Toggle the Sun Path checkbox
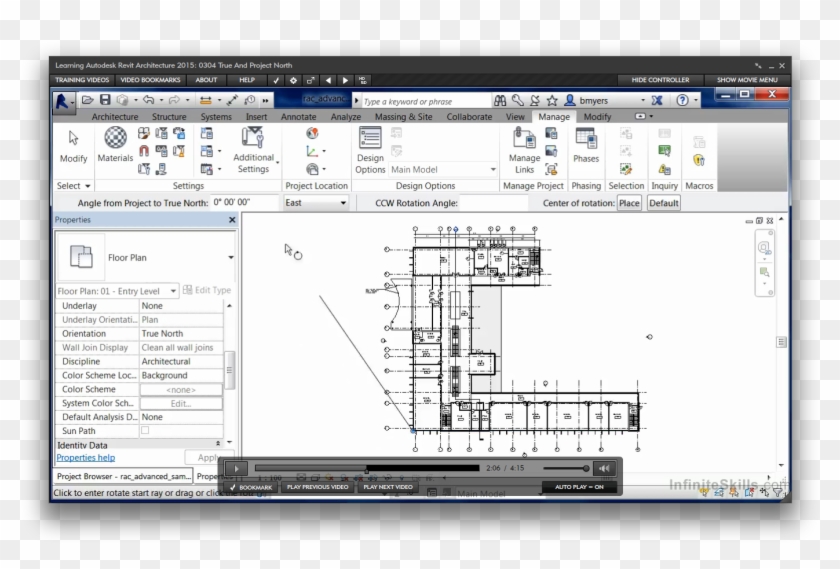 [145, 431]
